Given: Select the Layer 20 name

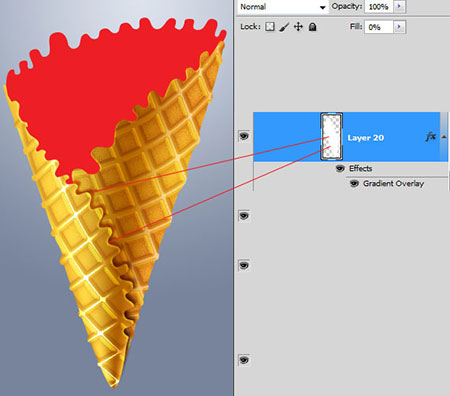Looking at the screenshot, I should (x=366, y=138).
